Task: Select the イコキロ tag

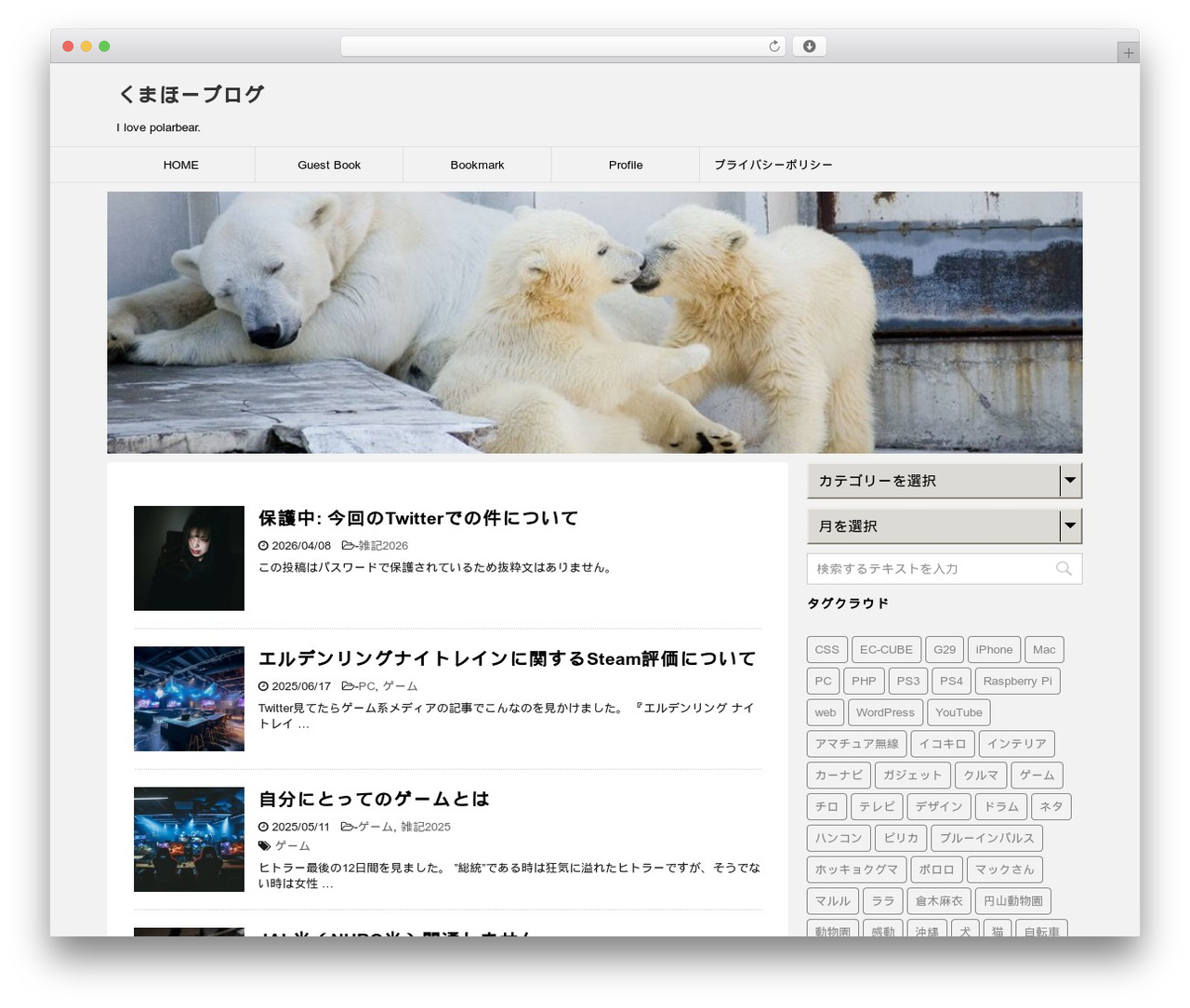Action: (x=943, y=744)
